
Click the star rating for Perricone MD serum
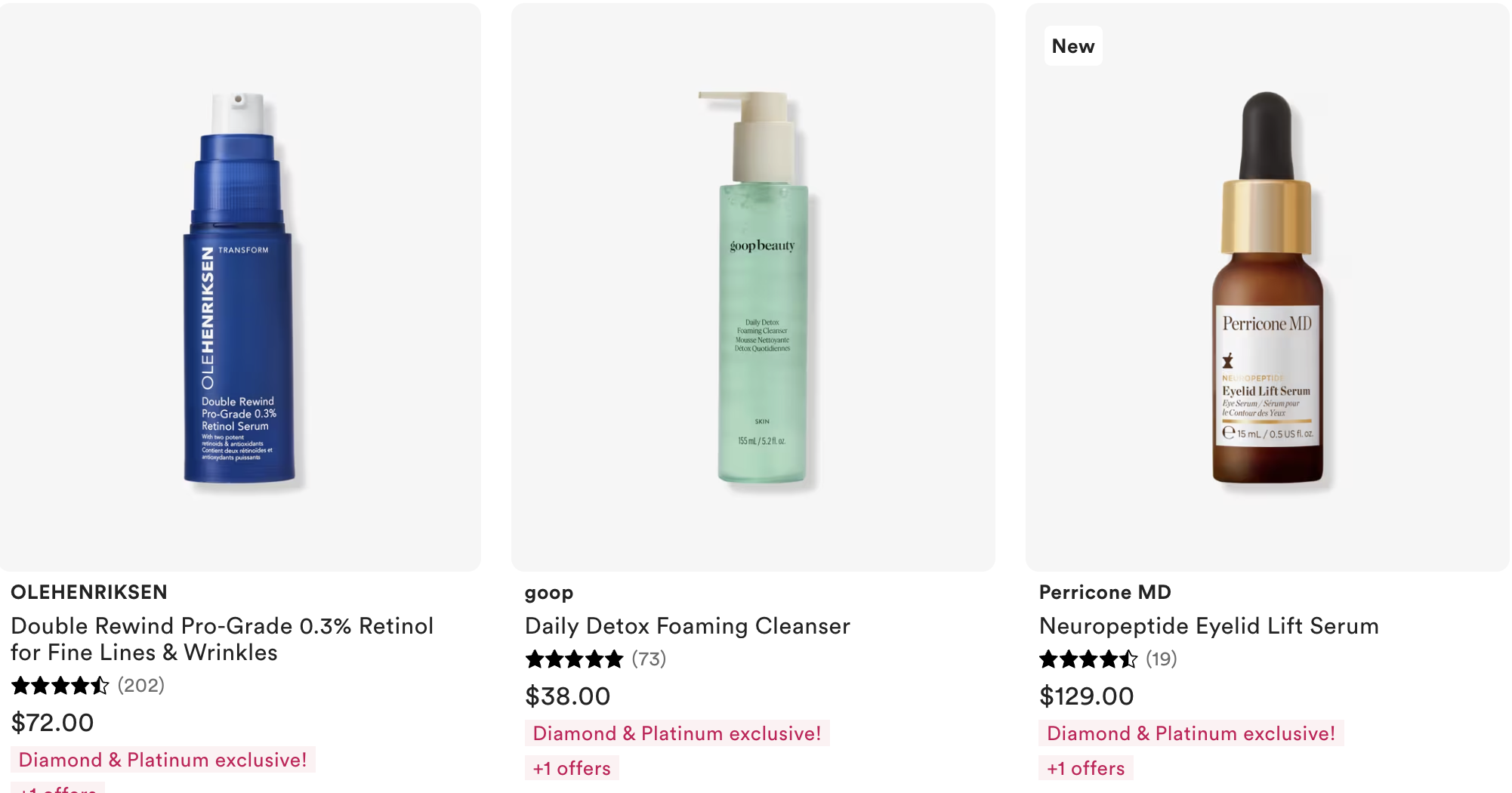[x=1088, y=659]
